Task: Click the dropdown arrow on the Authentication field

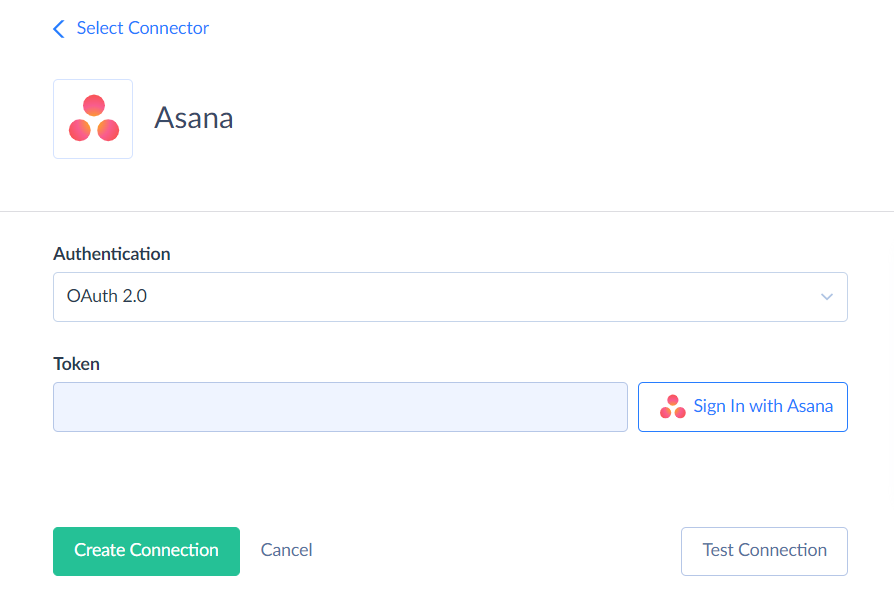Action: click(x=826, y=296)
